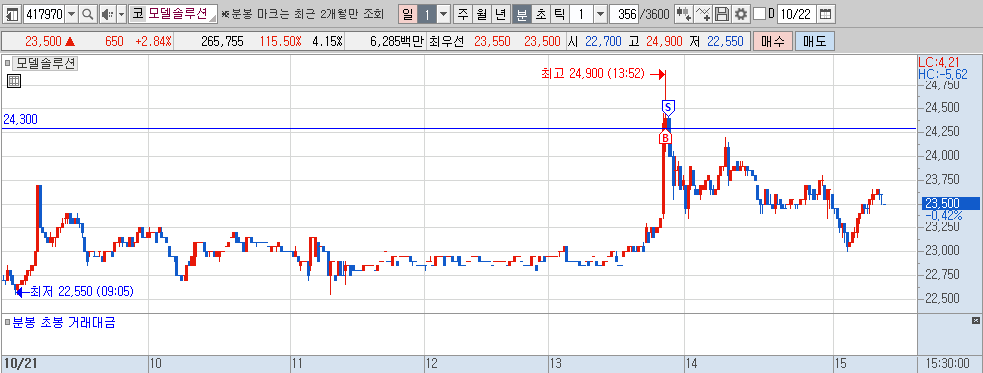Click the data table grid icon on the chart
This screenshot has height=373, width=983.
[x=14, y=80]
